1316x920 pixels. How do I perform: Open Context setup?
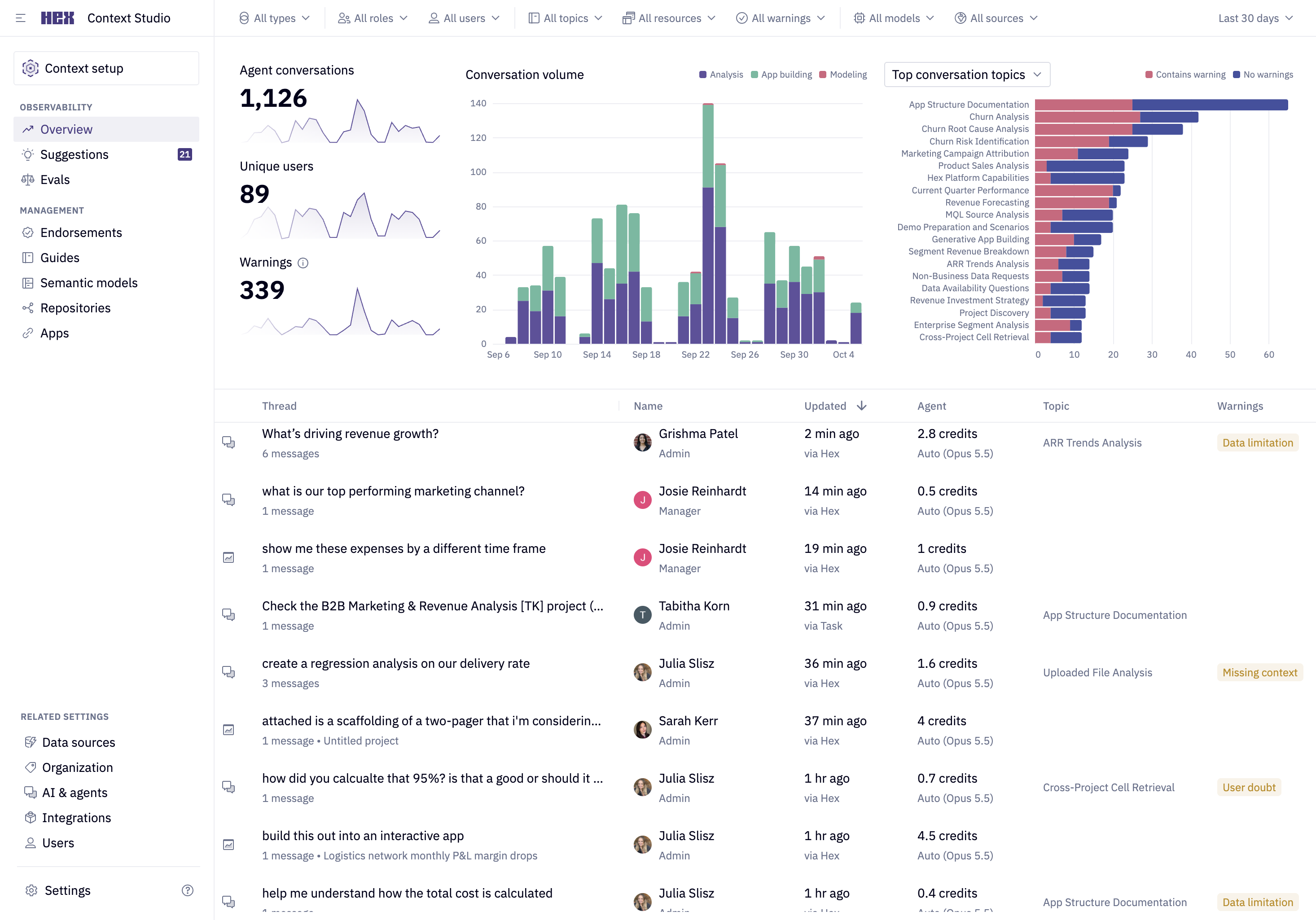106,68
